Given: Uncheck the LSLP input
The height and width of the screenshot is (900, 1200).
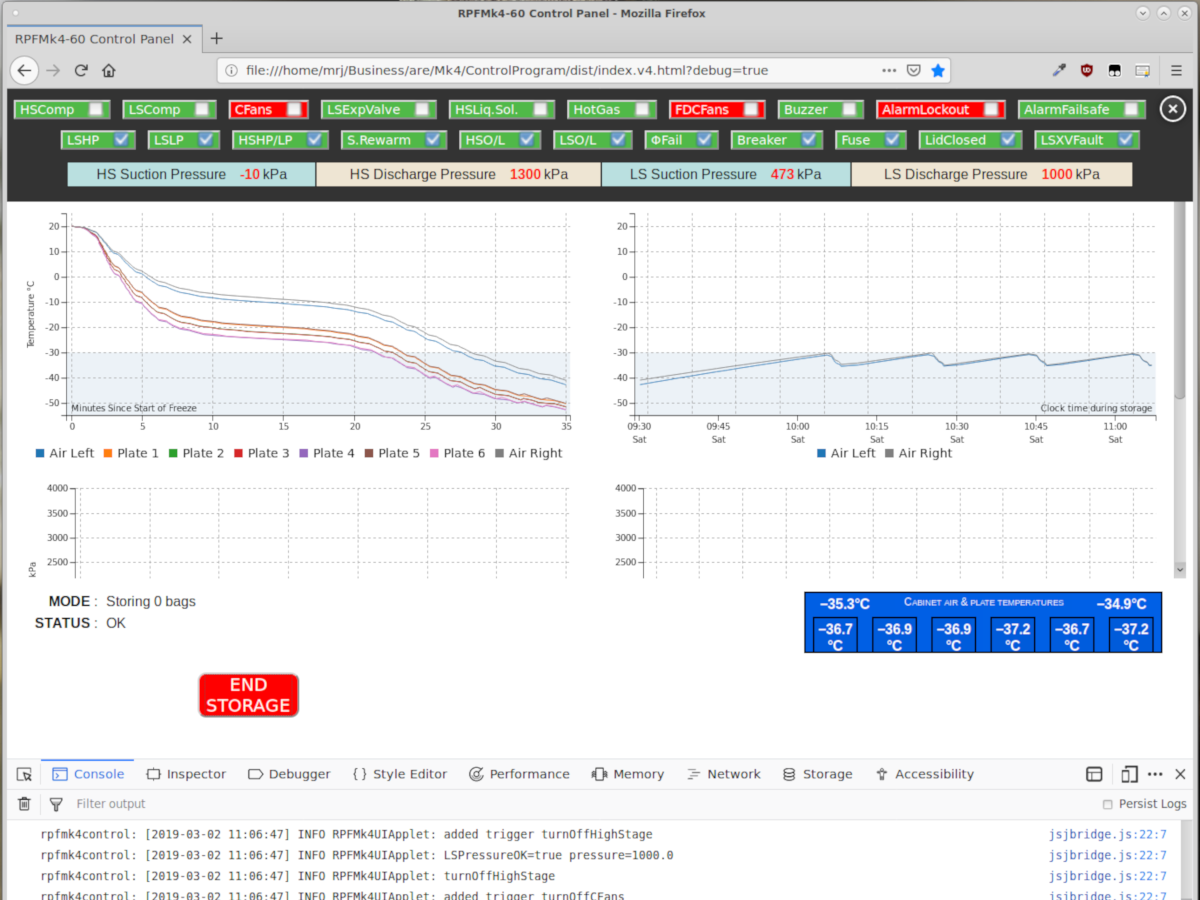Looking at the screenshot, I should point(206,140).
